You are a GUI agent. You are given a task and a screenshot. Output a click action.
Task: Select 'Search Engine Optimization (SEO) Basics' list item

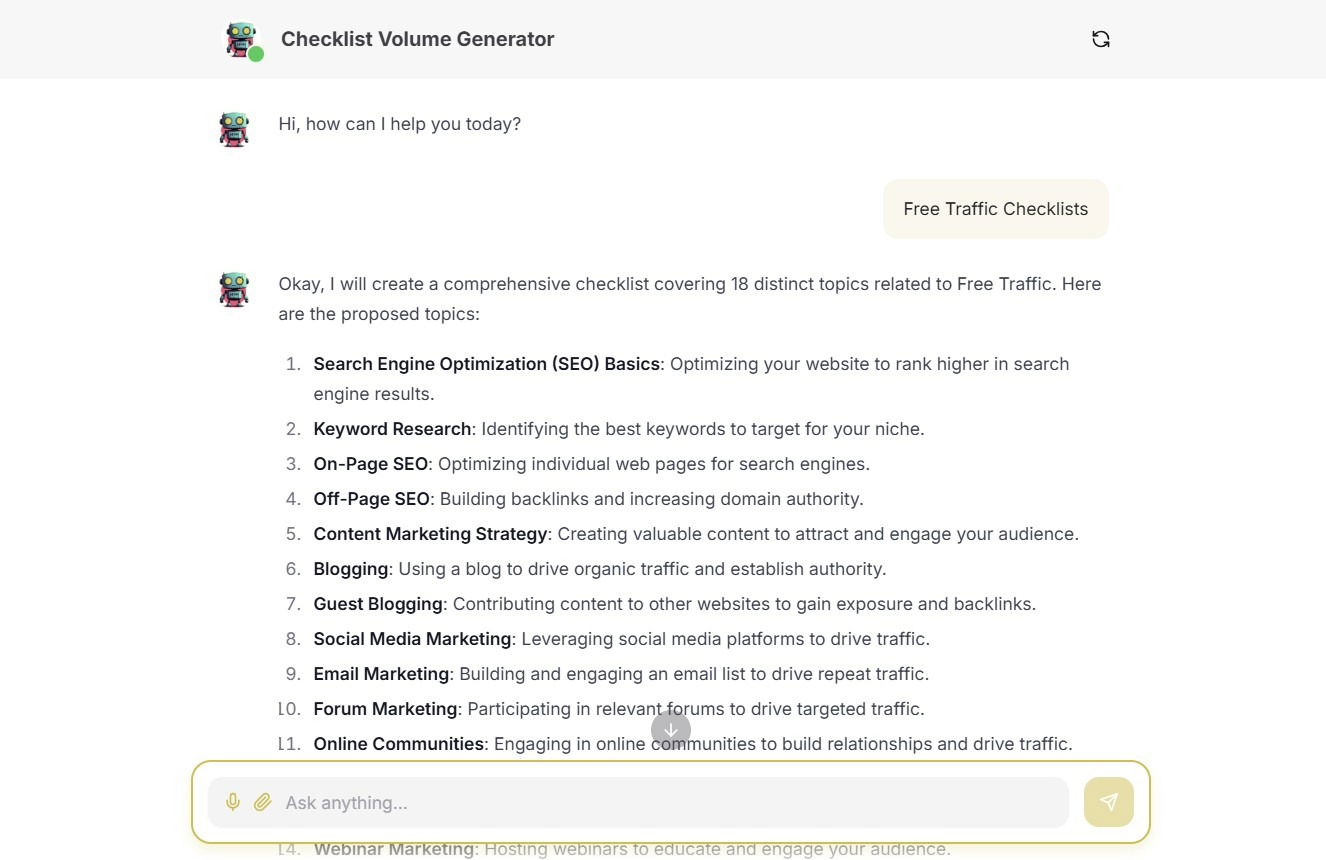click(x=691, y=379)
